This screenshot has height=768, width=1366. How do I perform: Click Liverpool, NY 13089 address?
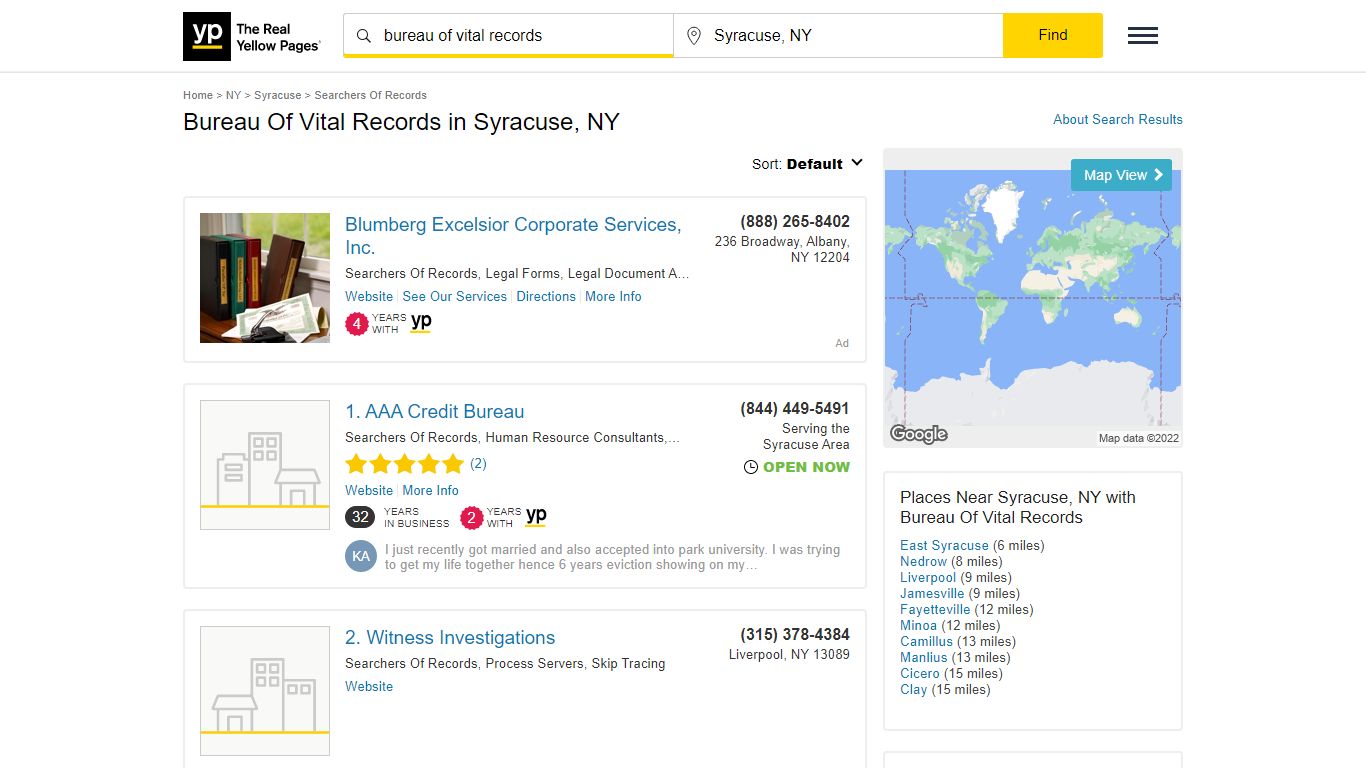[x=789, y=654]
